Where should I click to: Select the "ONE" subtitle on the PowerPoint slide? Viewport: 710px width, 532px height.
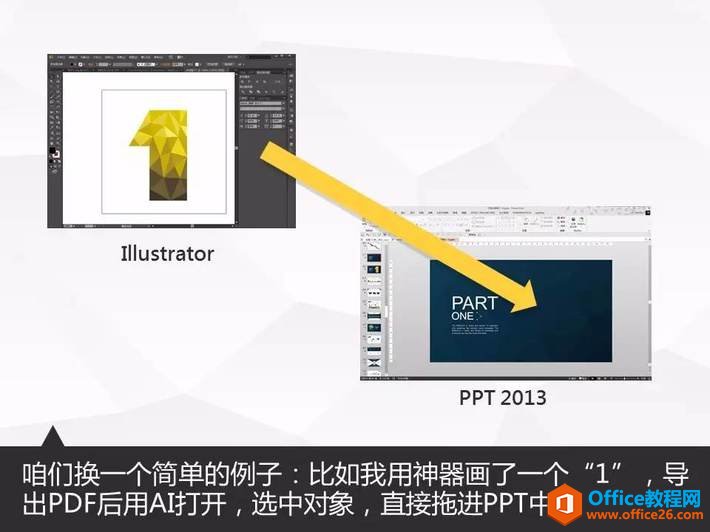click(x=462, y=316)
